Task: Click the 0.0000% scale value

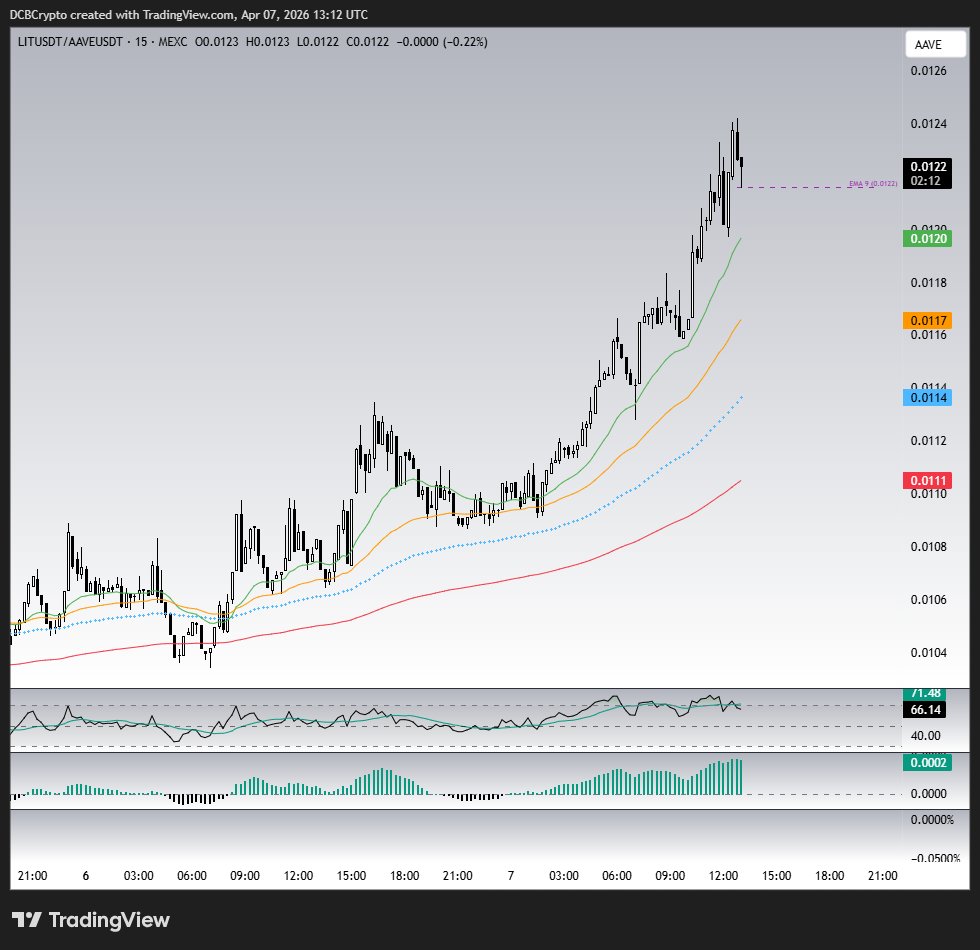Action: pos(932,820)
